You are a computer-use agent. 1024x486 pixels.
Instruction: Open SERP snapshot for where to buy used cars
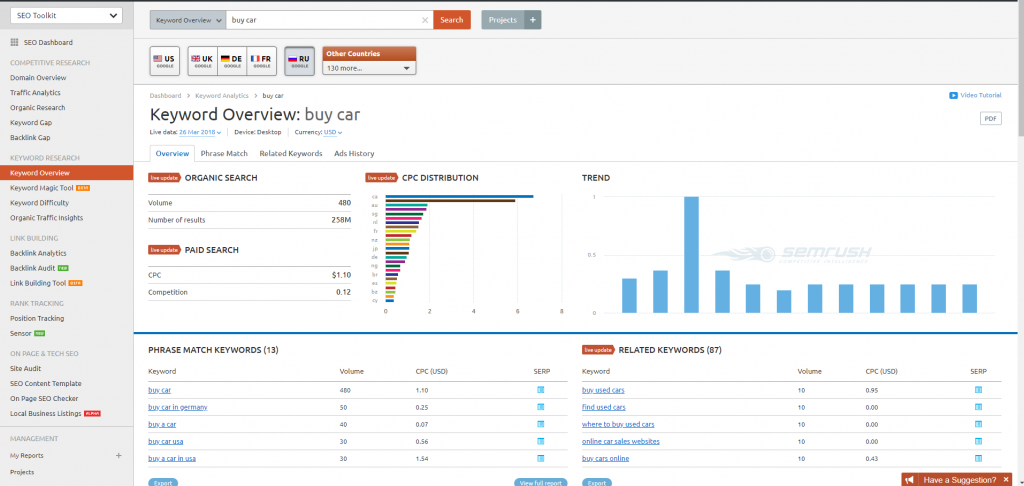click(978, 424)
